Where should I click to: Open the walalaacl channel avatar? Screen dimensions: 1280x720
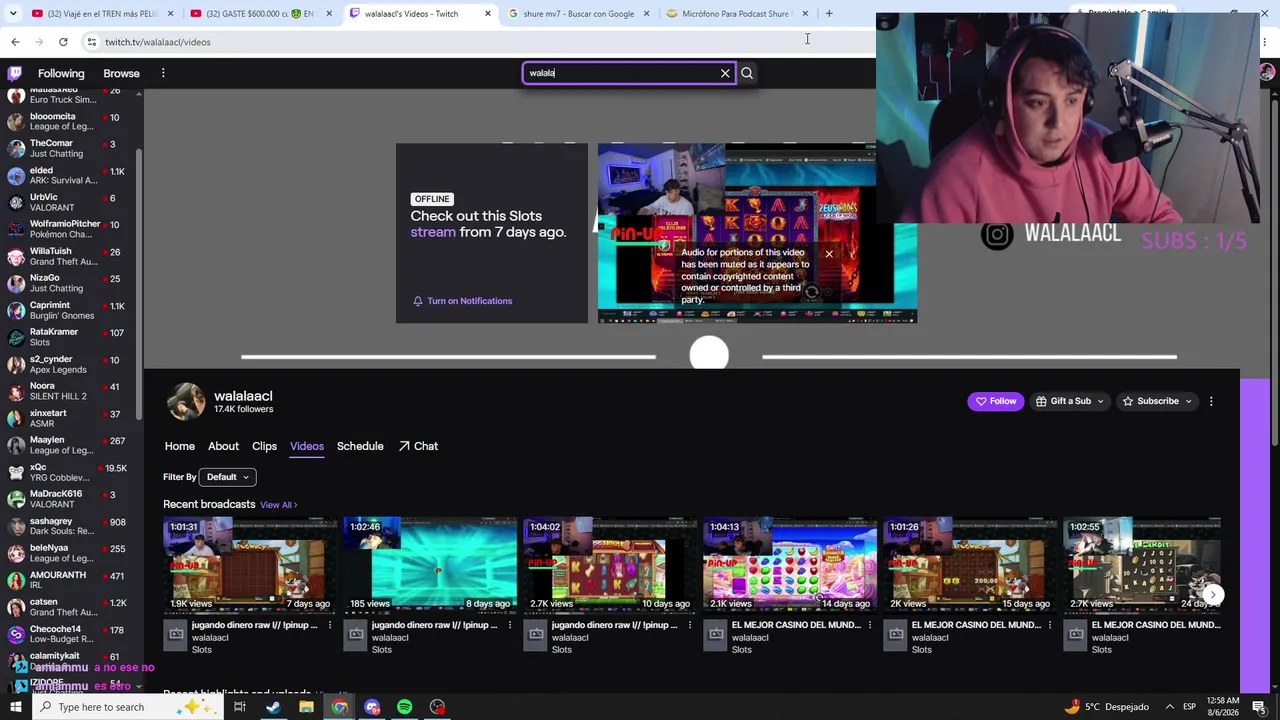[185, 402]
